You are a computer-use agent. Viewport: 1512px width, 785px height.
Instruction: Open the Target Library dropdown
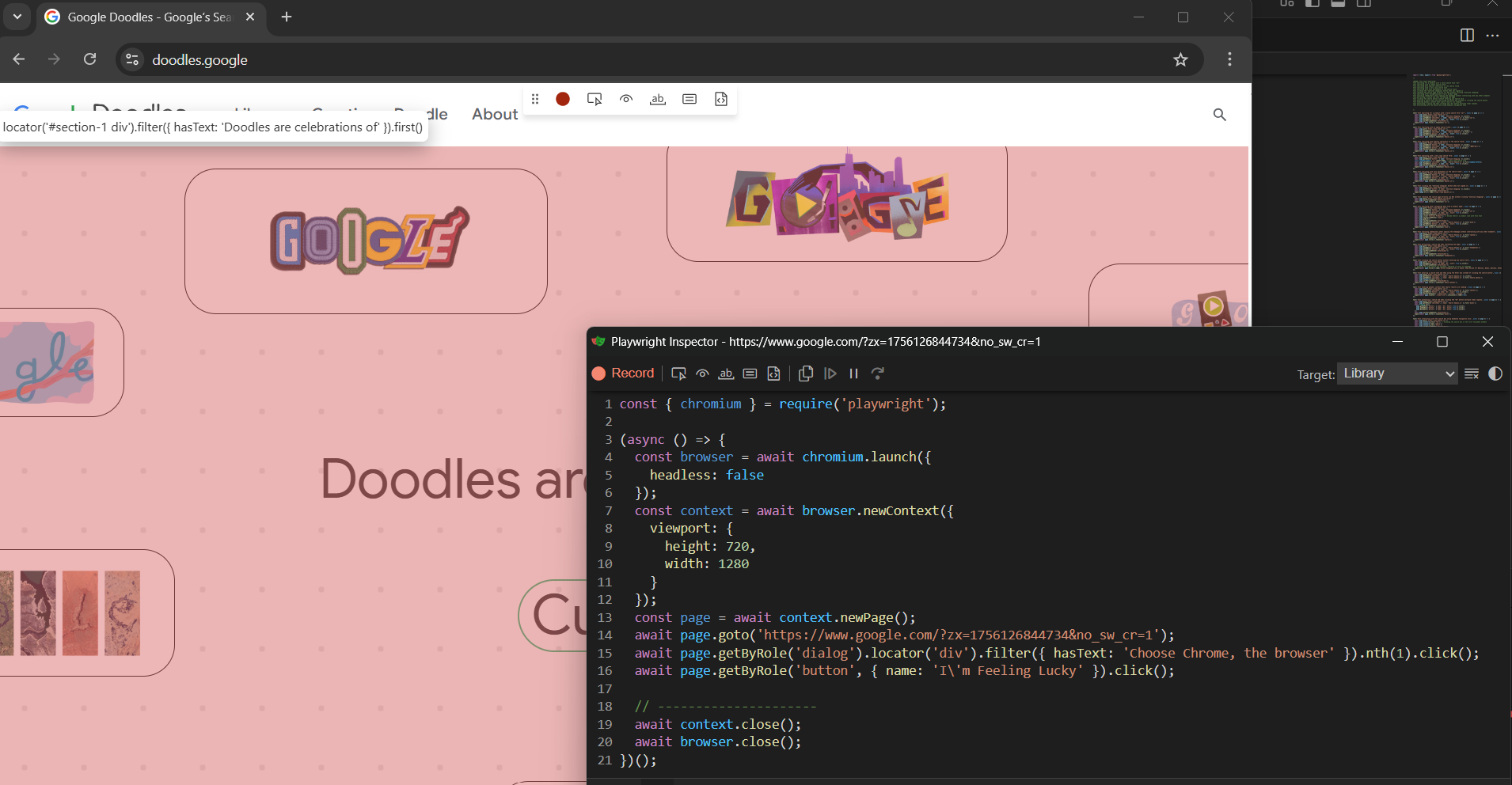pyautogui.click(x=1397, y=374)
